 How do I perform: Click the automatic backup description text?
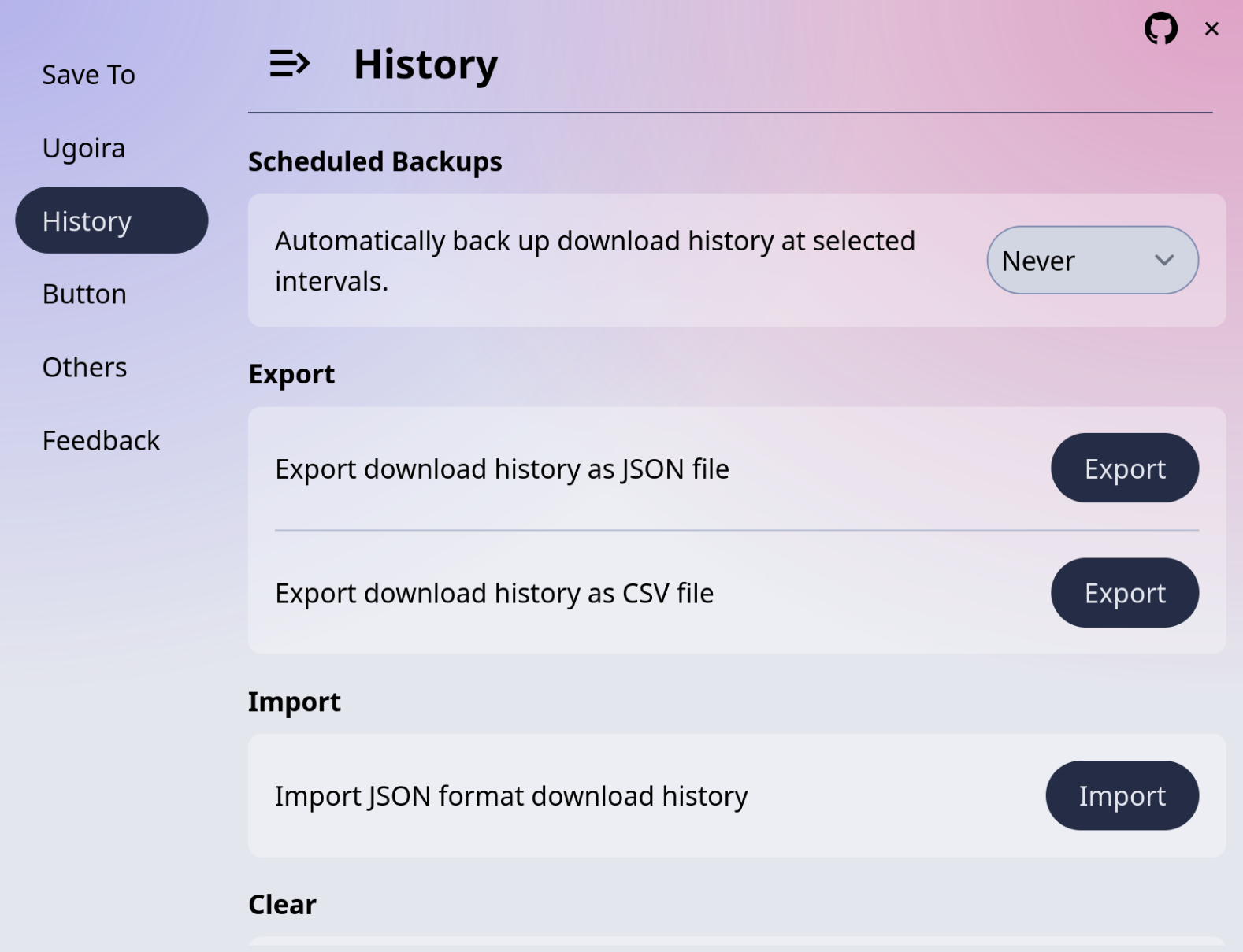(x=595, y=261)
